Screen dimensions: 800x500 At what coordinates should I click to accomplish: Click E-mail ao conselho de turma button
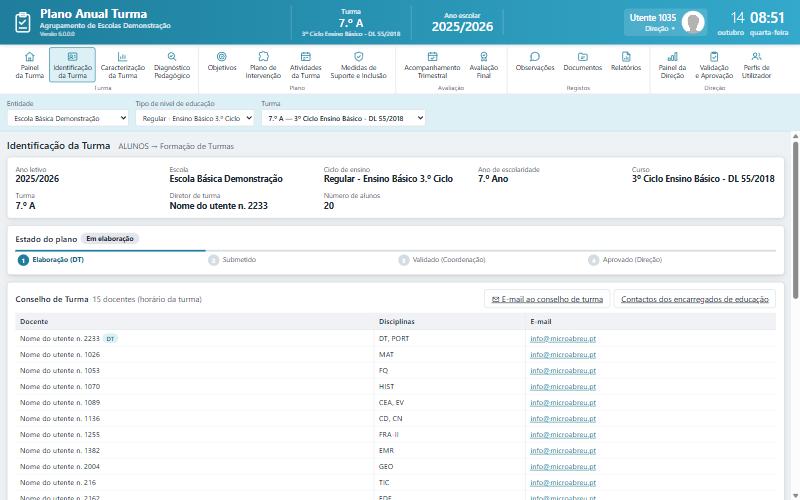click(x=547, y=299)
